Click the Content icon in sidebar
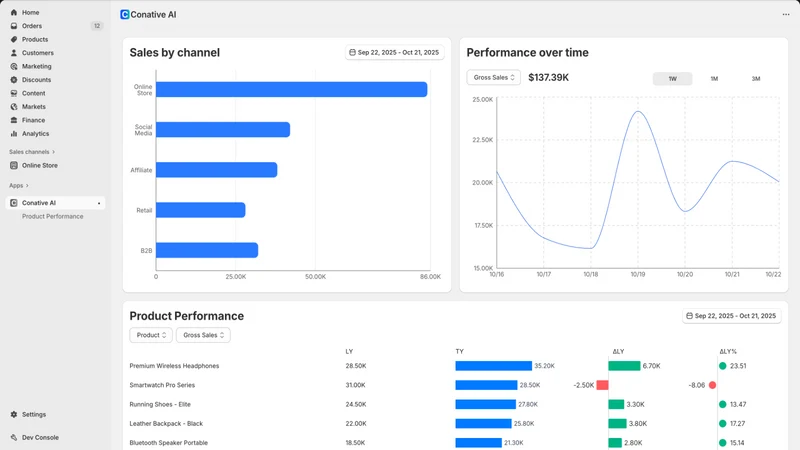The height and width of the screenshot is (450, 800). point(14,93)
